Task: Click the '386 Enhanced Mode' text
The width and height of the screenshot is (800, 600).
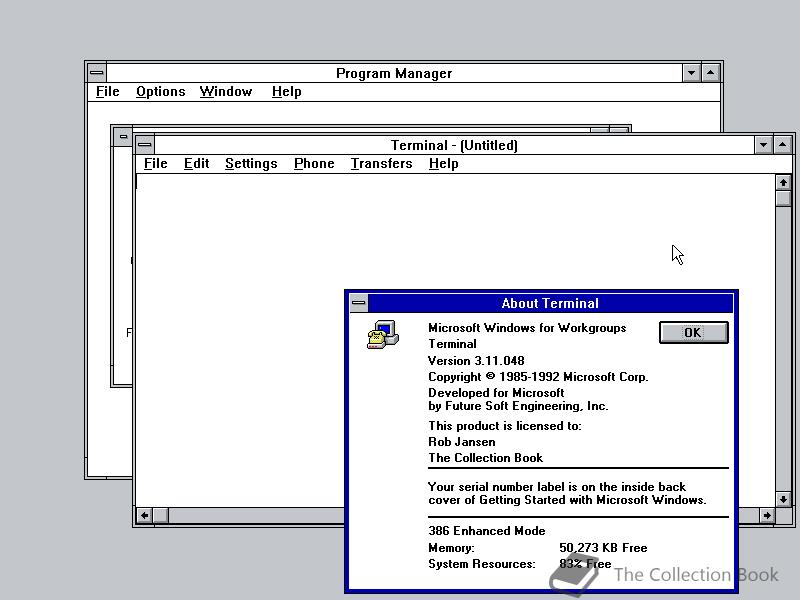Action: tap(487, 531)
